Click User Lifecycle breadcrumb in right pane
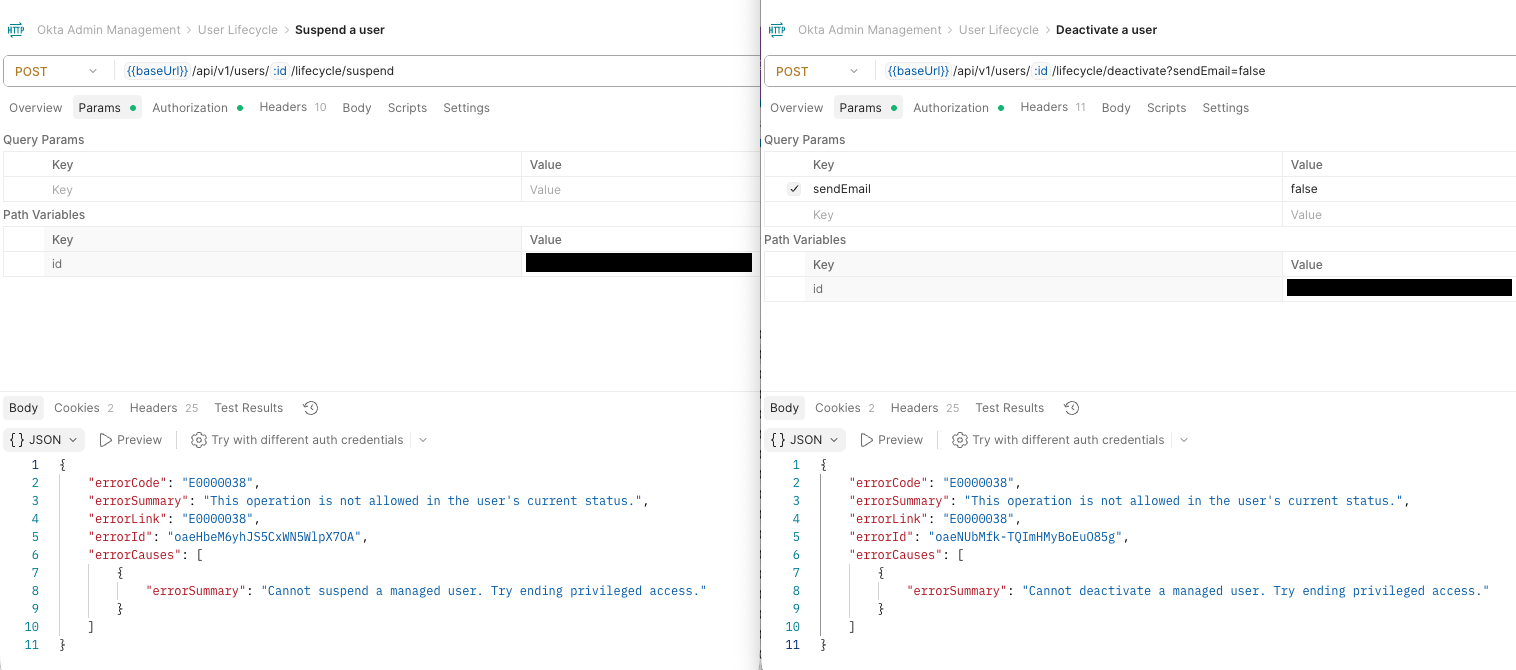Screen dimensions: 1516x670 click(x=999, y=30)
